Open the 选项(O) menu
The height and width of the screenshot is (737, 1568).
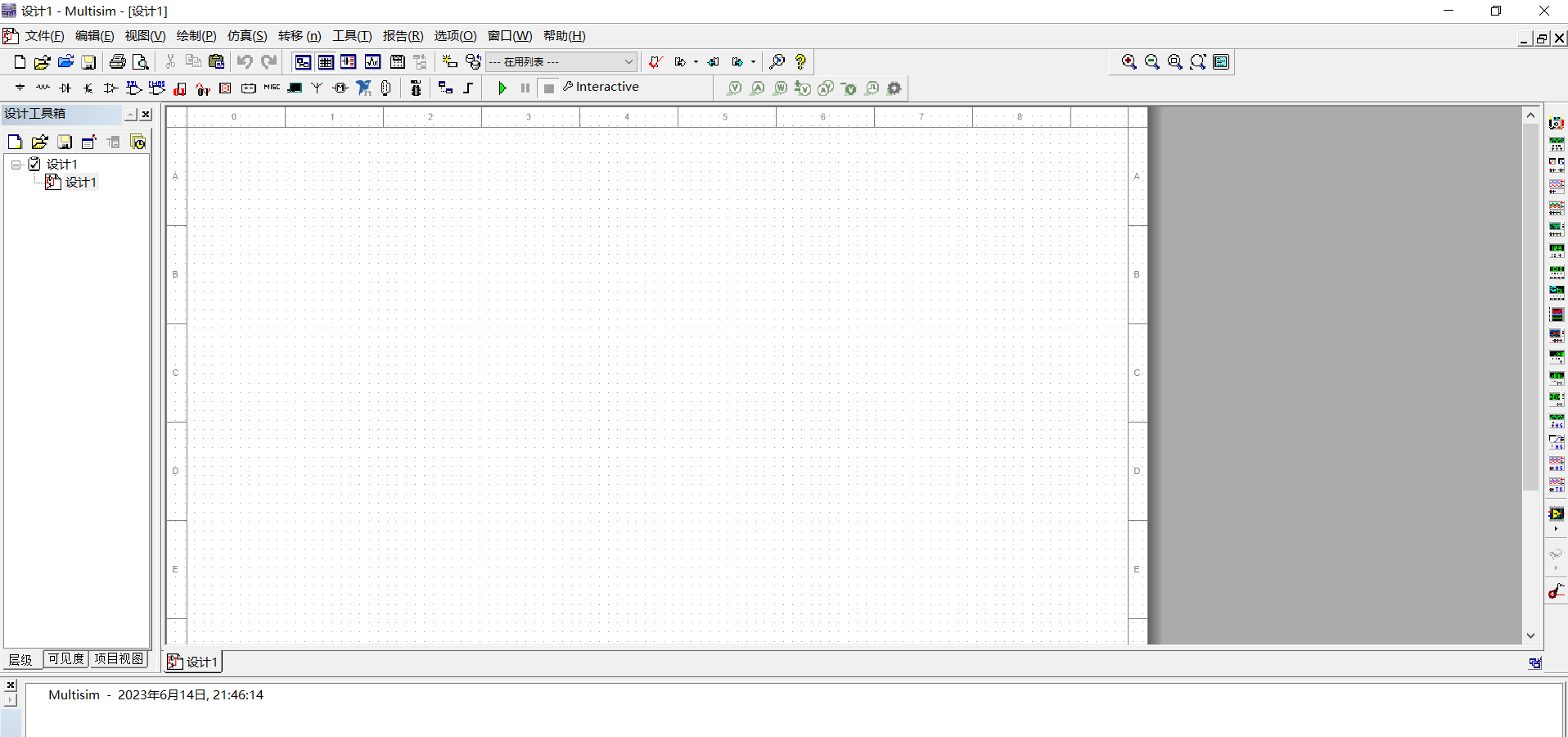pos(455,36)
